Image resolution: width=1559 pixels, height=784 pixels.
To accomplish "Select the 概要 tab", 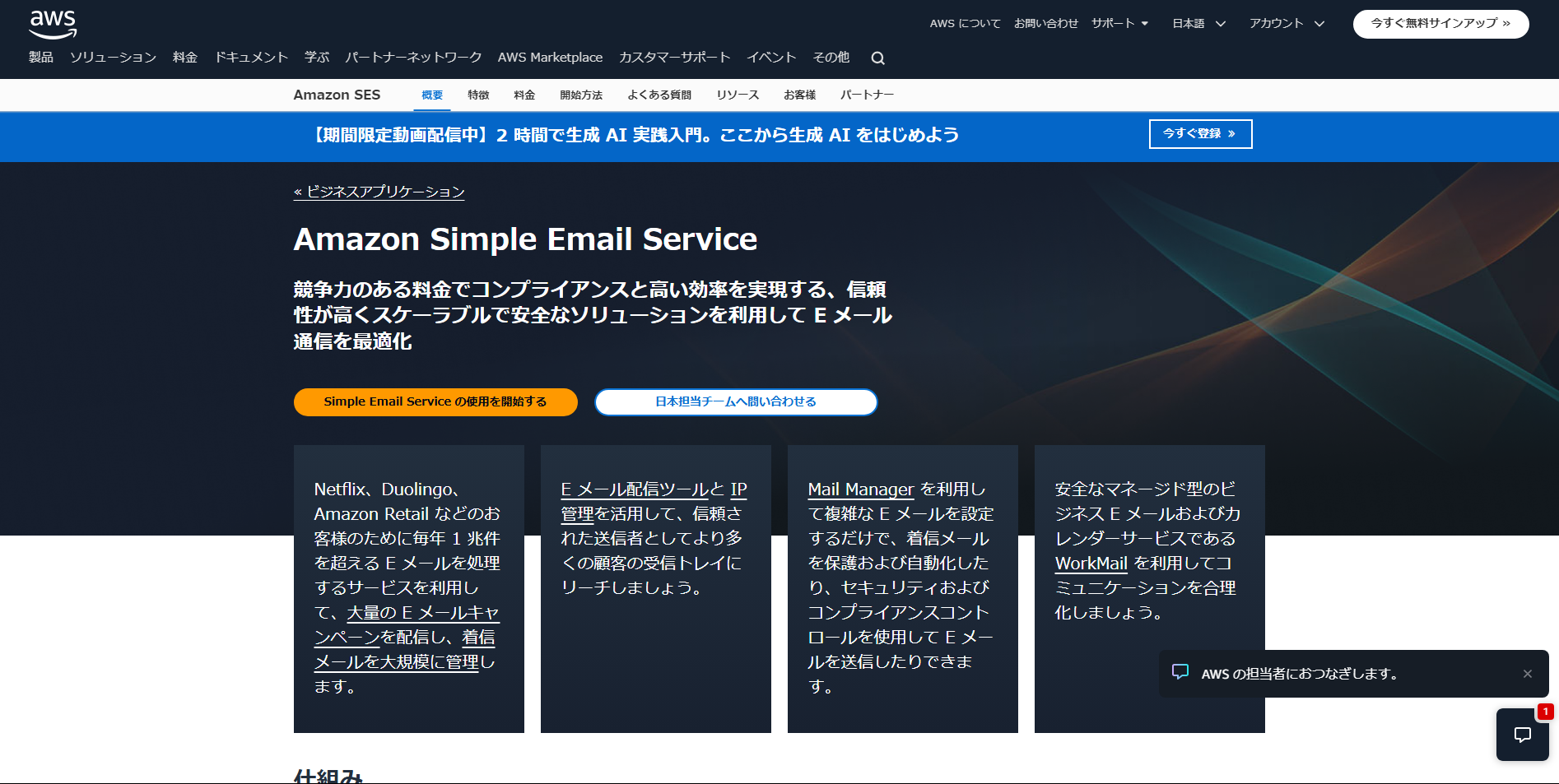I will (x=432, y=95).
